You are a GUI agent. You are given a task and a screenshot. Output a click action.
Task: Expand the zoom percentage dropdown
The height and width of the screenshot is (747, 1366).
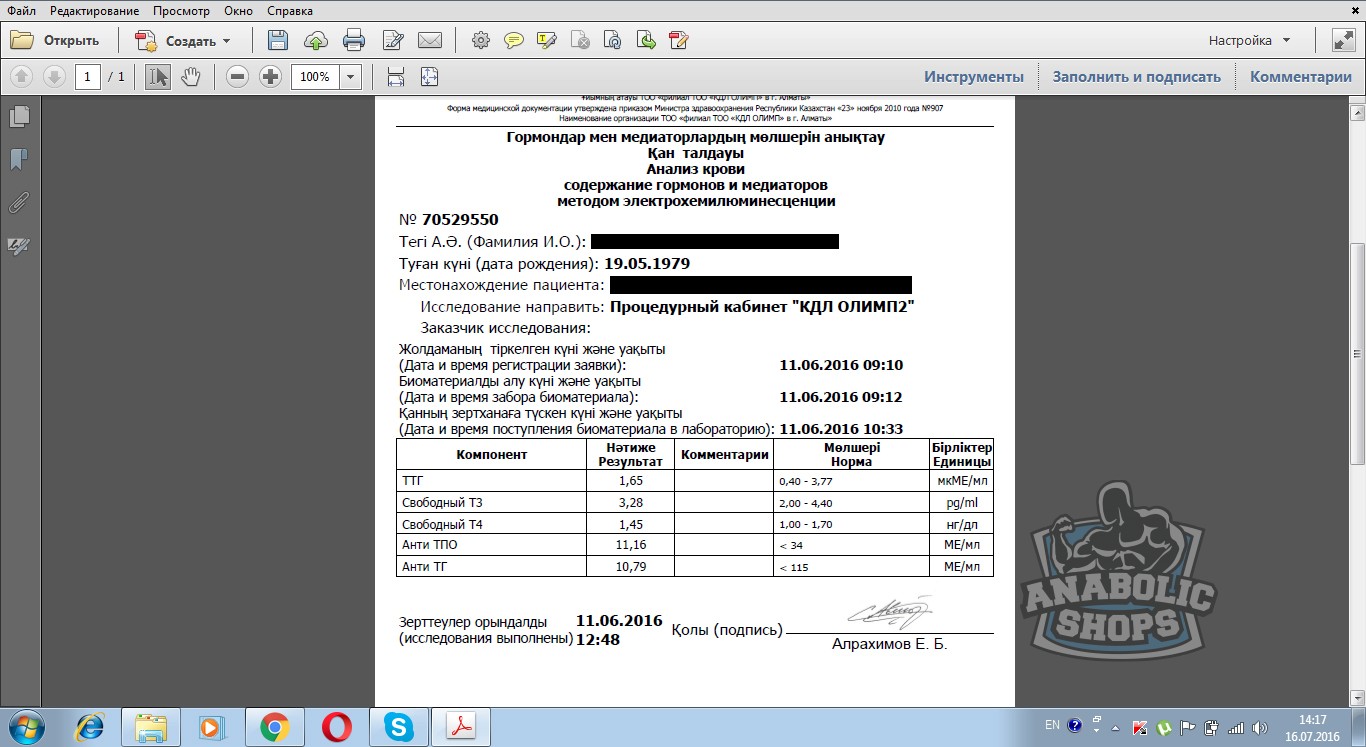(351, 77)
